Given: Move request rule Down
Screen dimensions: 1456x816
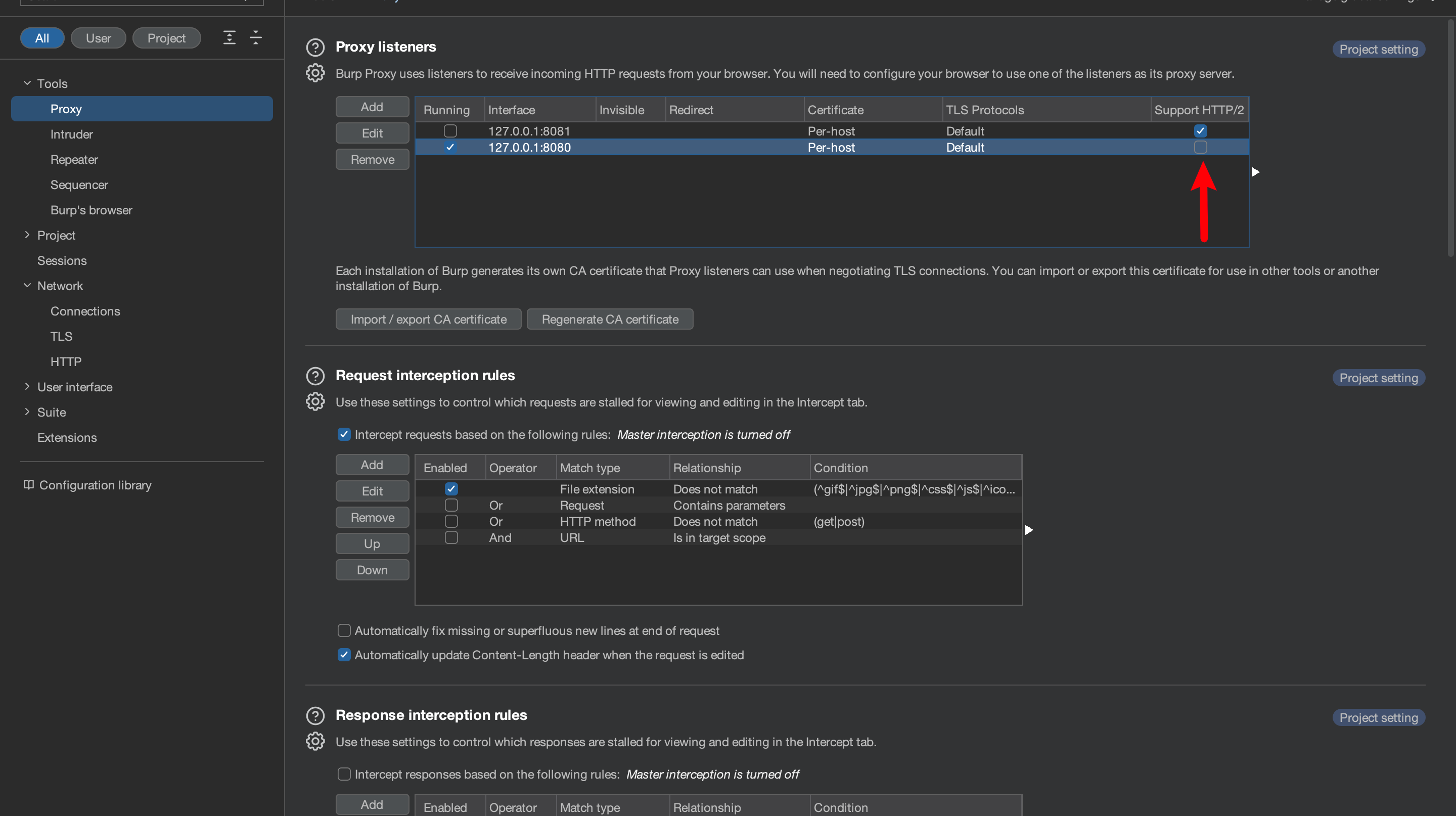Looking at the screenshot, I should click(x=372, y=570).
